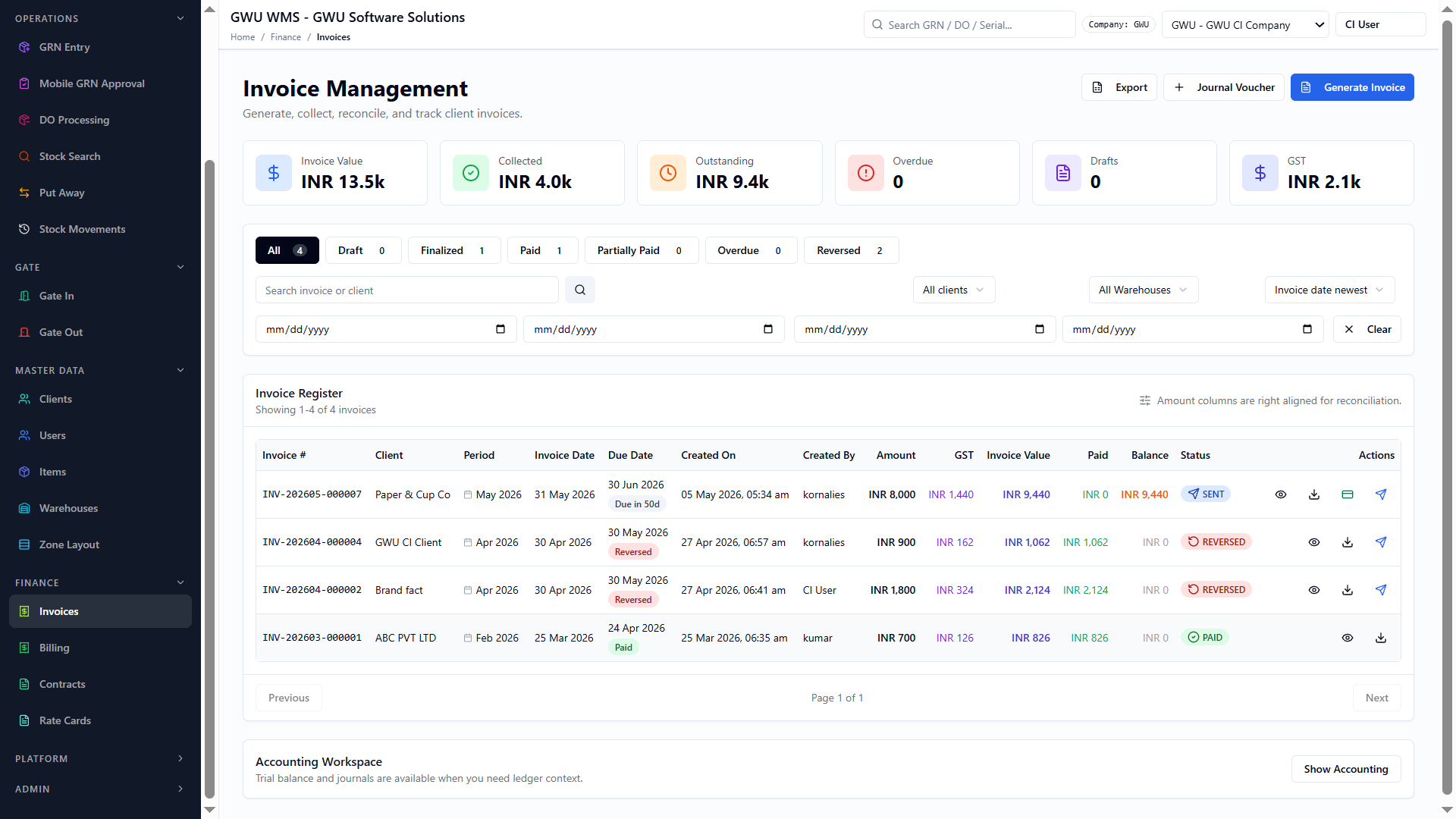This screenshot has height=819, width=1456.
Task: Click the Previous page button
Action: [289, 698]
